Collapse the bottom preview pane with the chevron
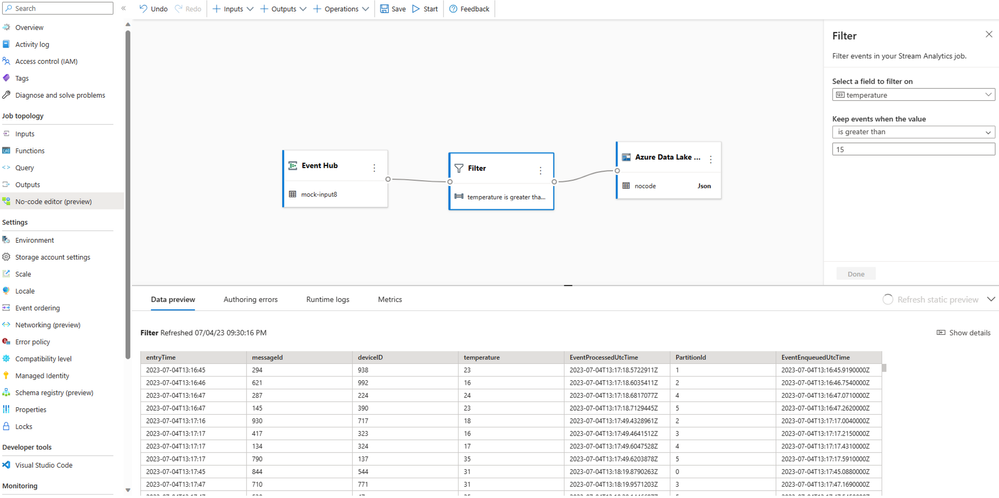The image size is (999, 498). 990,299
